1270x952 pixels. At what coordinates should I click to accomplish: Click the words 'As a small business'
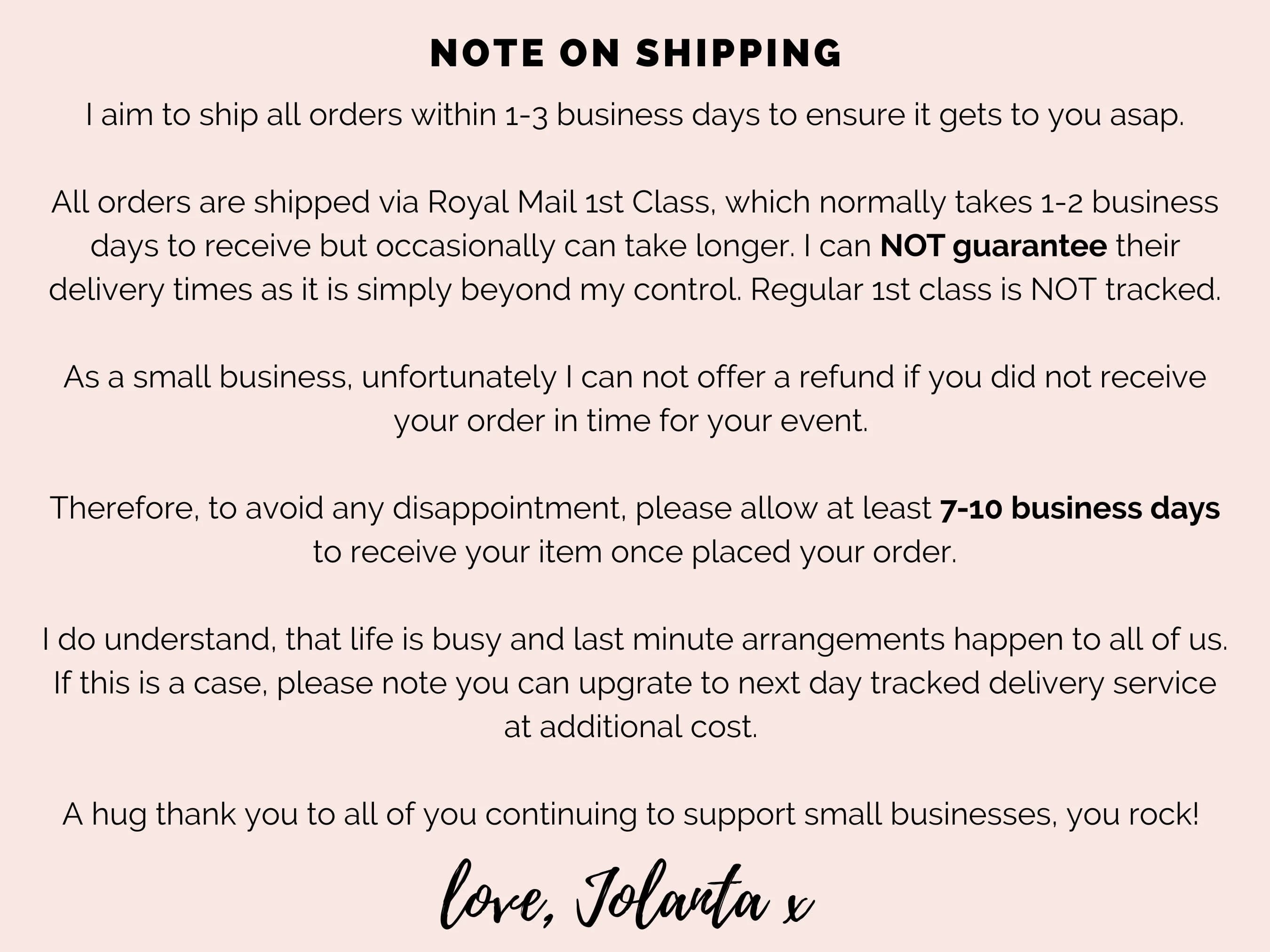click(x=205, y=377)
